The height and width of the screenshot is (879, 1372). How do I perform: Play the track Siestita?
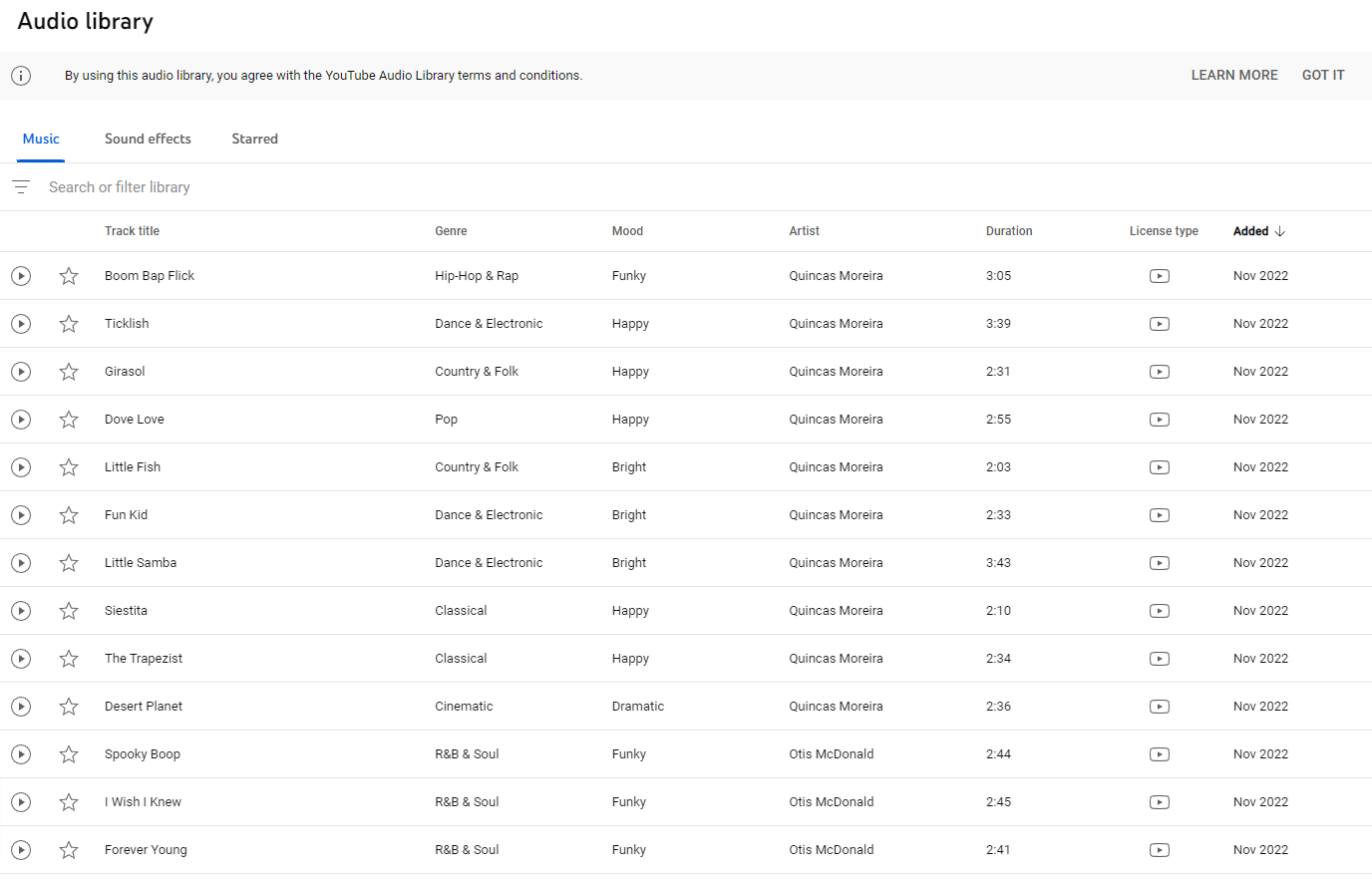click(x=21, y=610)
